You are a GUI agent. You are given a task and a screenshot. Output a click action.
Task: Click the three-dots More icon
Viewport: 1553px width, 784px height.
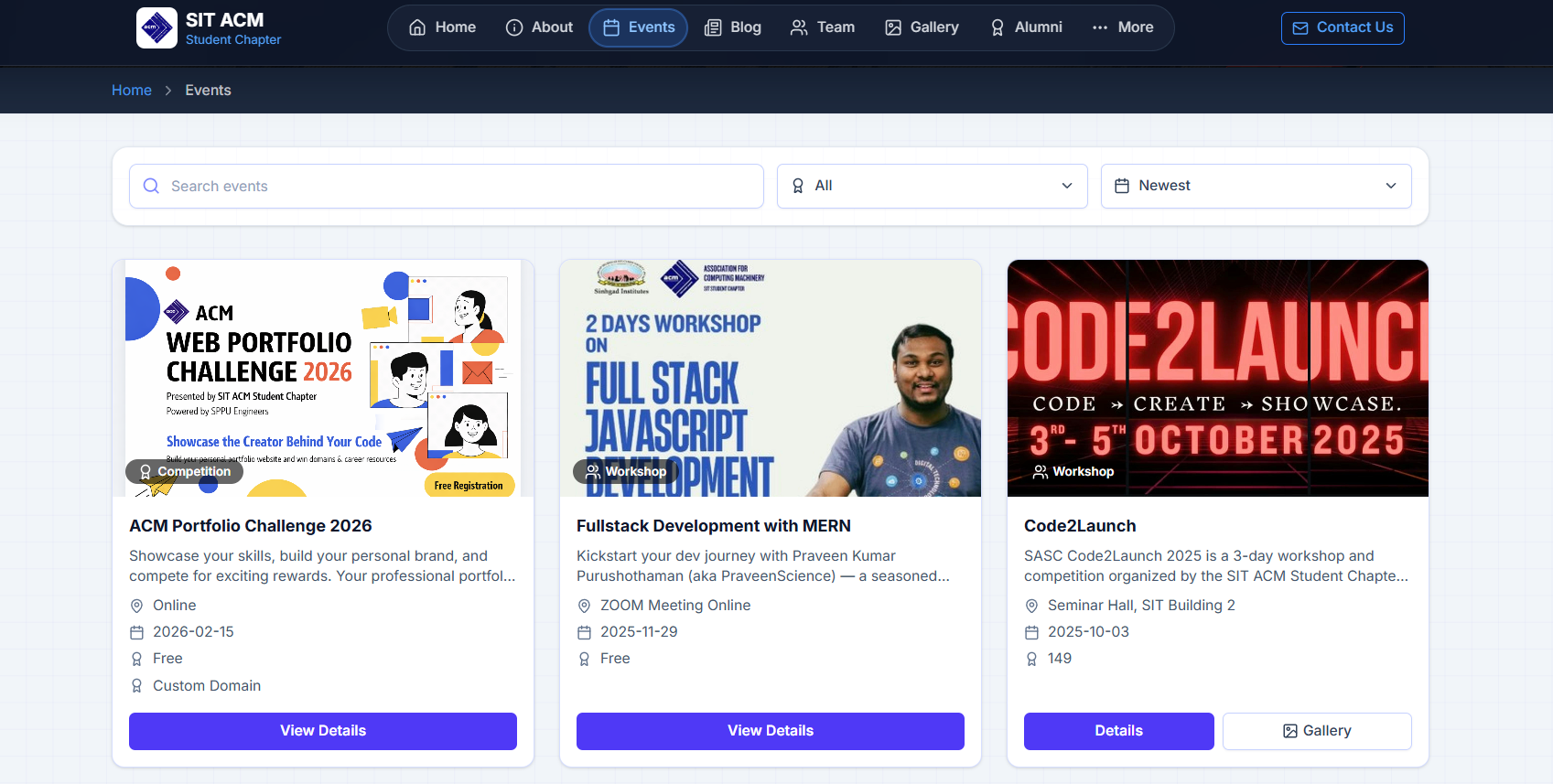click(x=1100, y=27)
